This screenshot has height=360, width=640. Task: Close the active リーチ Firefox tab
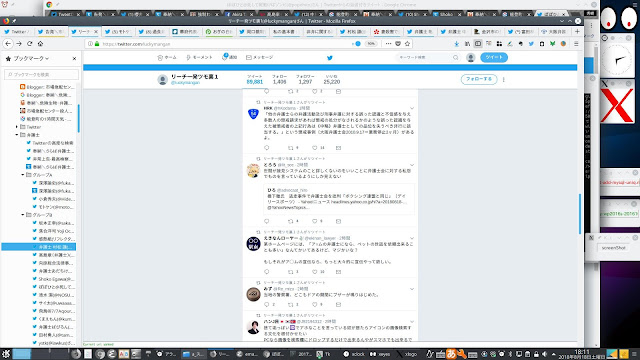tap(96, 31)
